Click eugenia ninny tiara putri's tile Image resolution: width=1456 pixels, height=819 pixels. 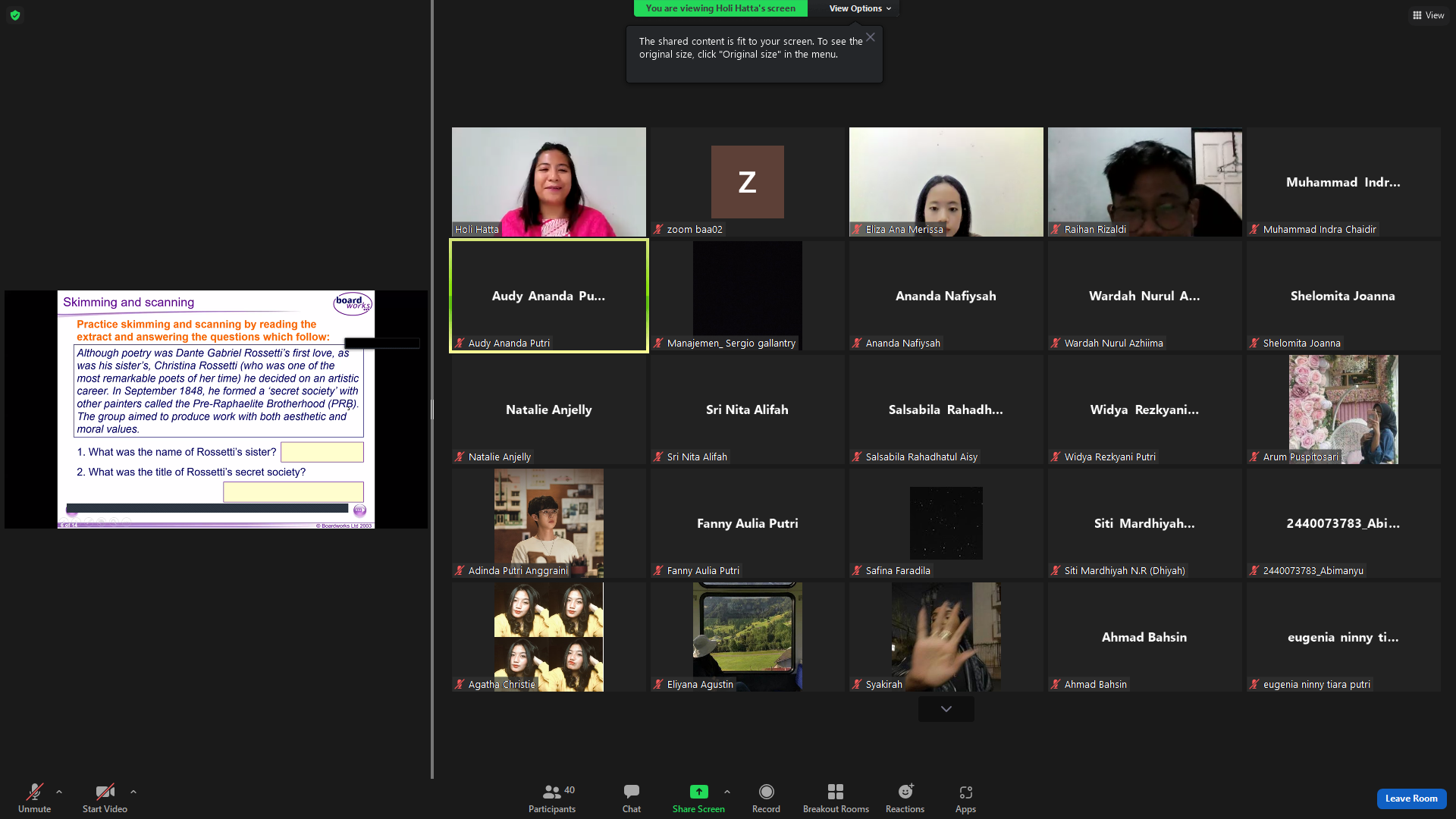[x=1344, y=637]
